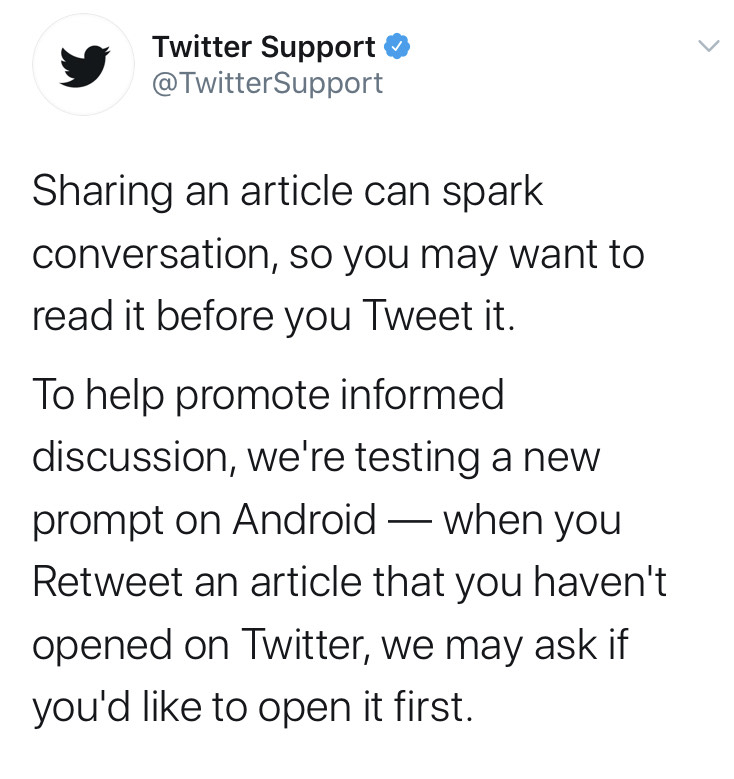Click the phrase "we may ask if"
Viewport: 734px width, 779px height.
point(505,644)
